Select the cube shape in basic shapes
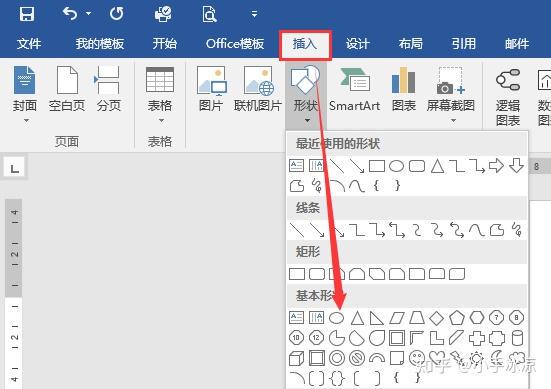Viewport: 551px width, 389px height. [296, 359]
